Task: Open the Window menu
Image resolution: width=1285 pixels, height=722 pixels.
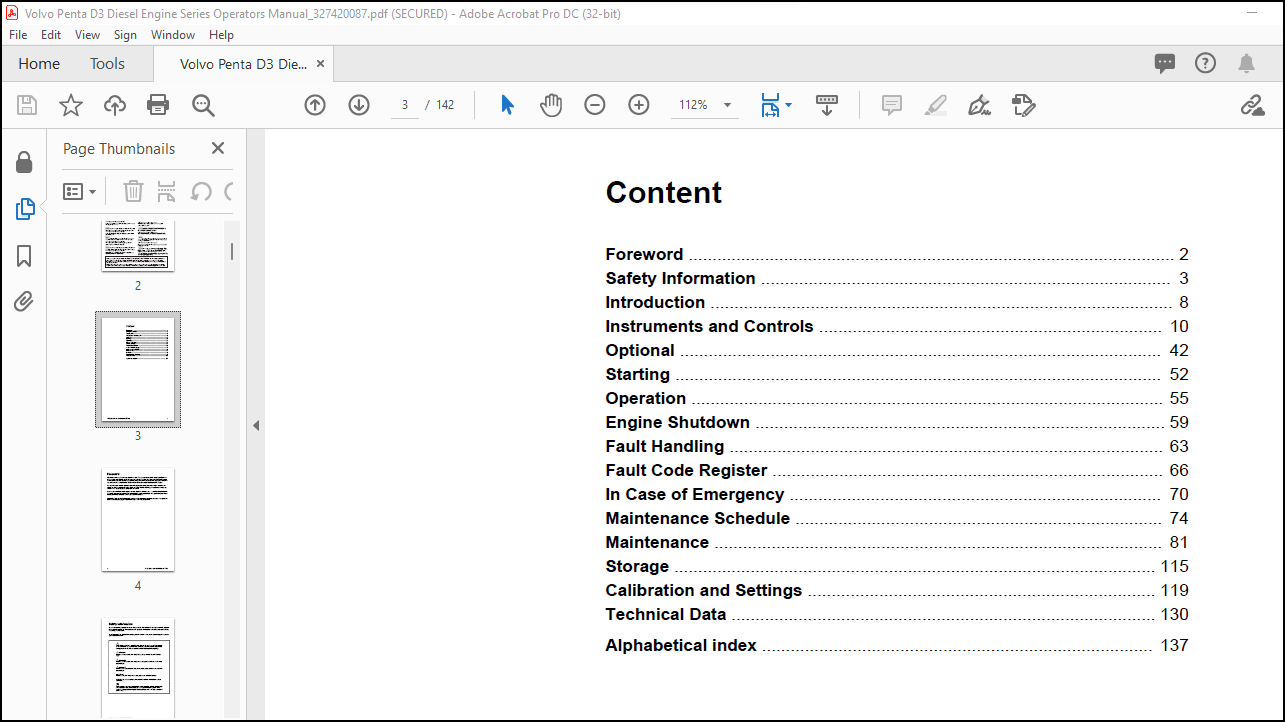Action: click(173, 35)
